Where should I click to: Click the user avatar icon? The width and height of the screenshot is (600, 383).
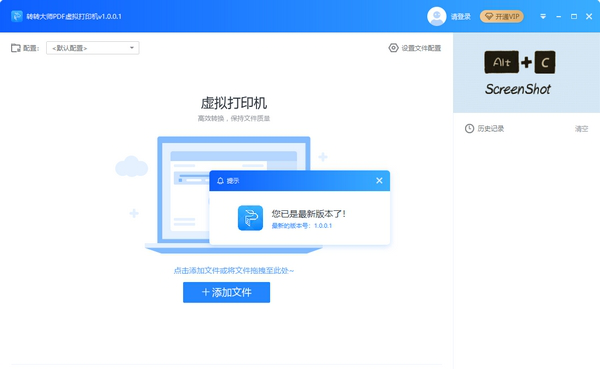click(x=437, y=16)
